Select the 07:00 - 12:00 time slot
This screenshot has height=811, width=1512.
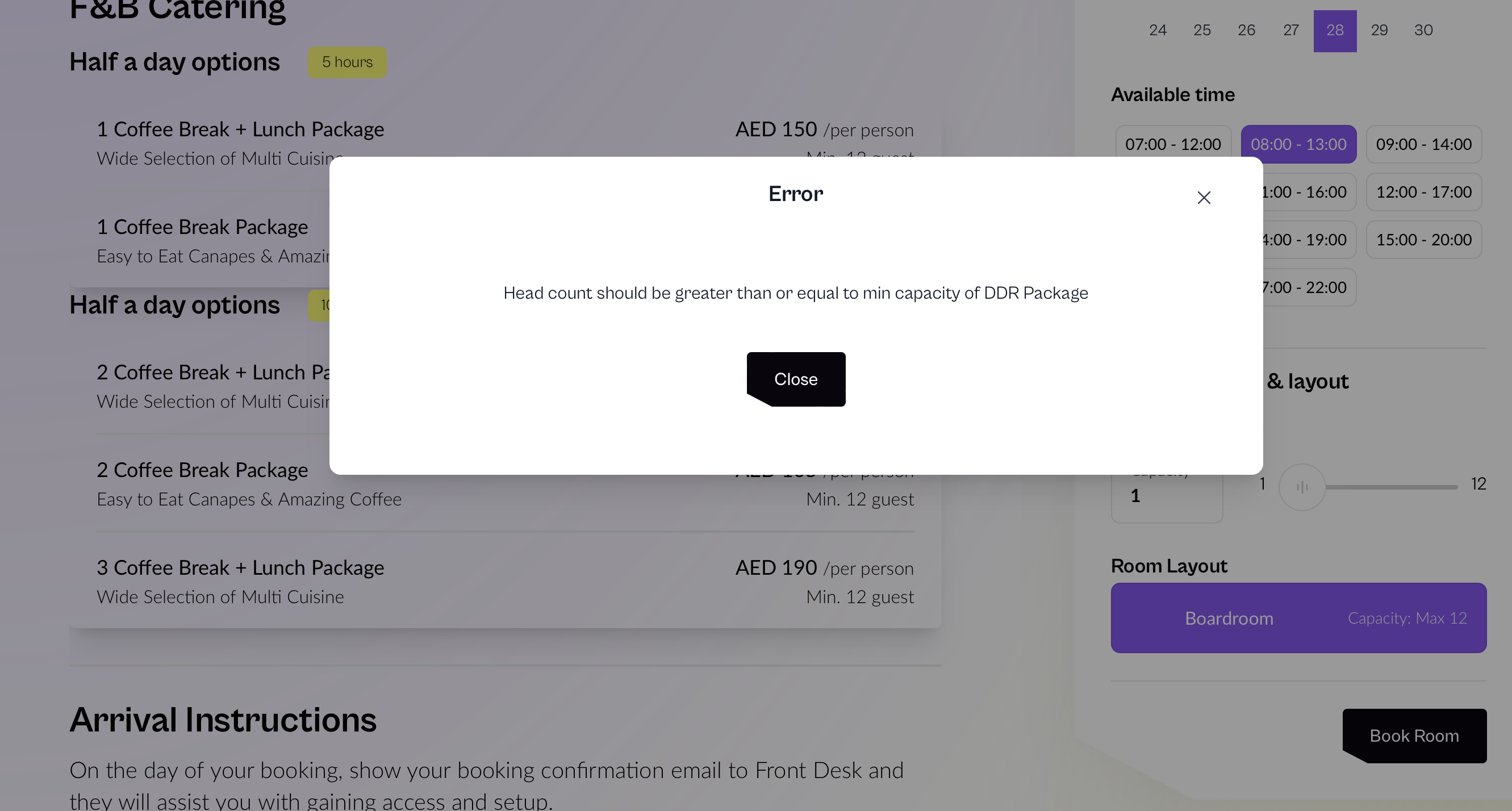(x=1173, y=144)
